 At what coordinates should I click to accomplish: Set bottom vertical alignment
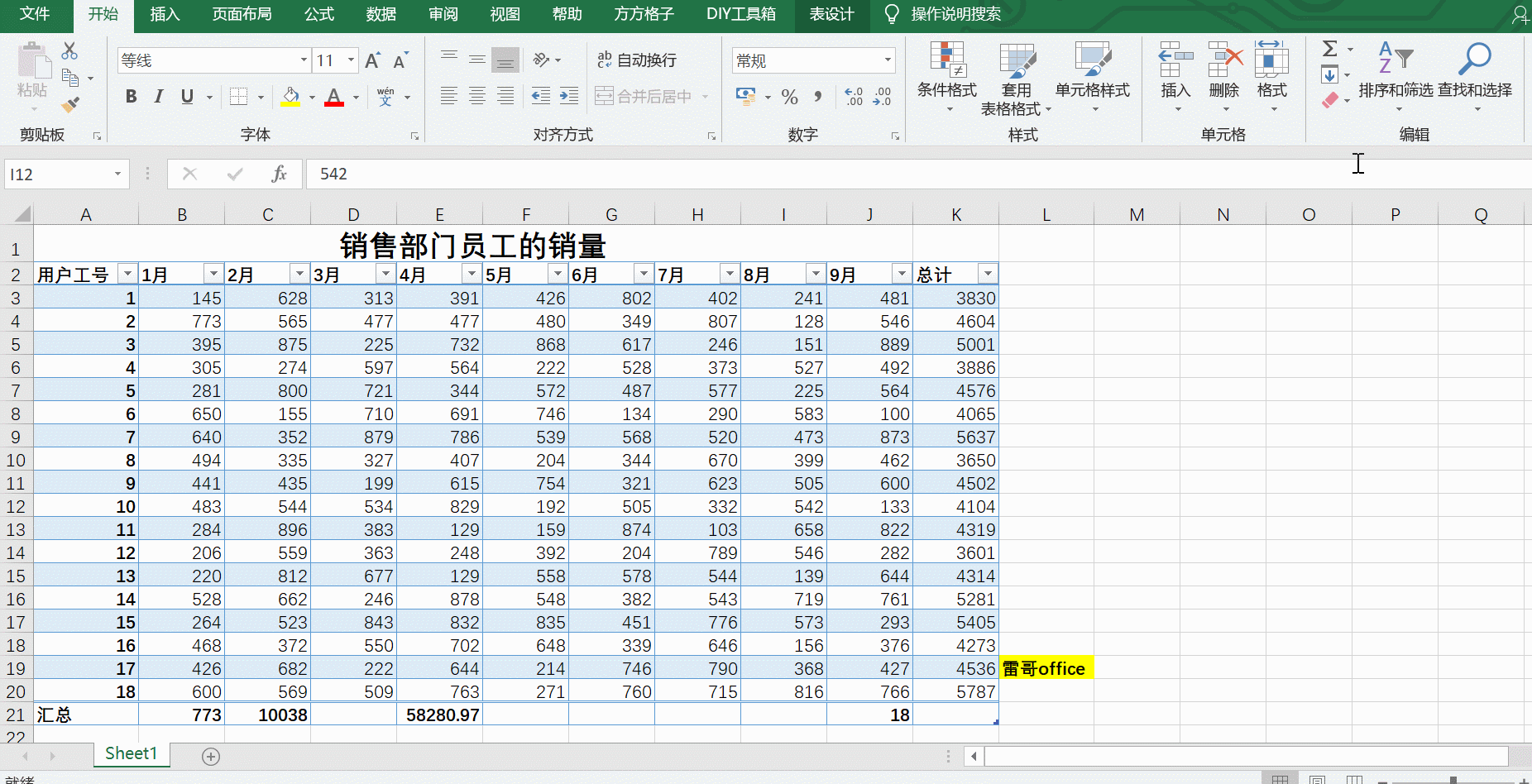505,60
